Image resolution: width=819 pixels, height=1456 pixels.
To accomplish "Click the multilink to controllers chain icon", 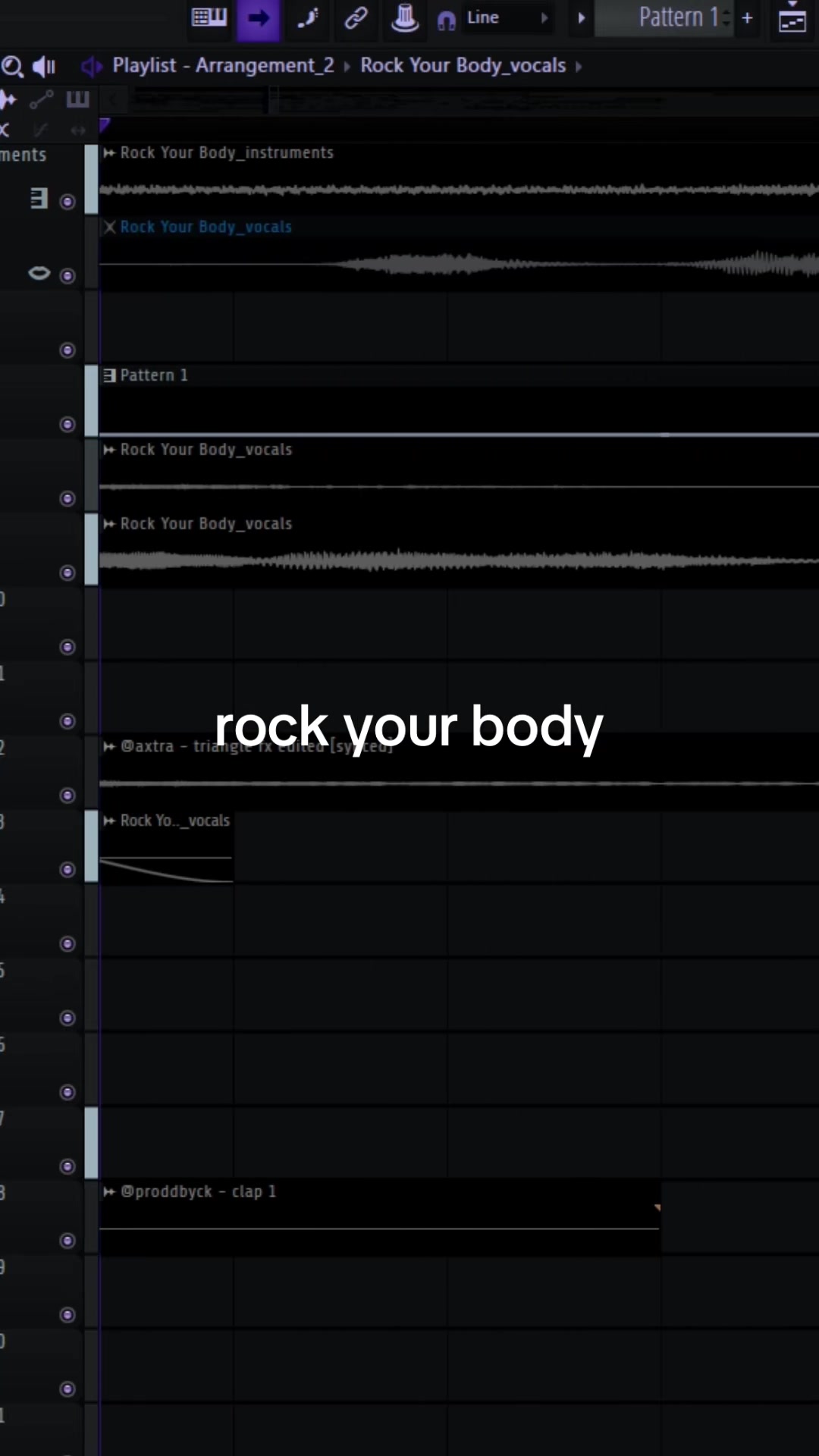I will click(356, 18).
